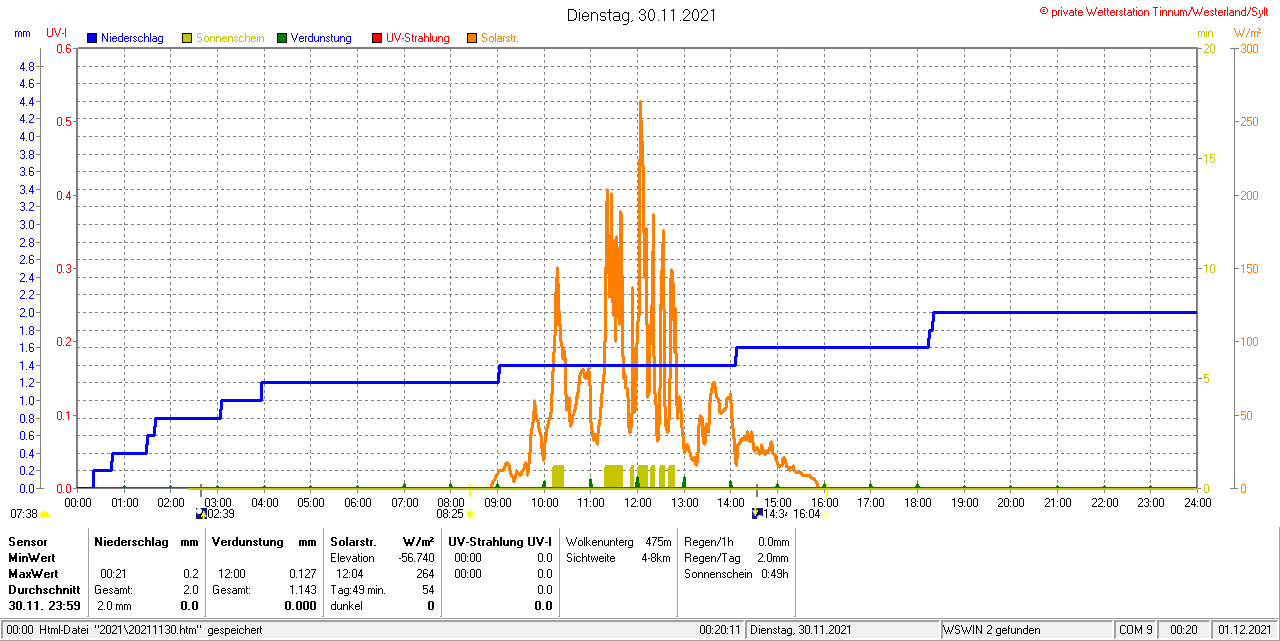Click the solar maximum value 264
Viewport: 1280px width, 641px height.
(x=425, y=574)
